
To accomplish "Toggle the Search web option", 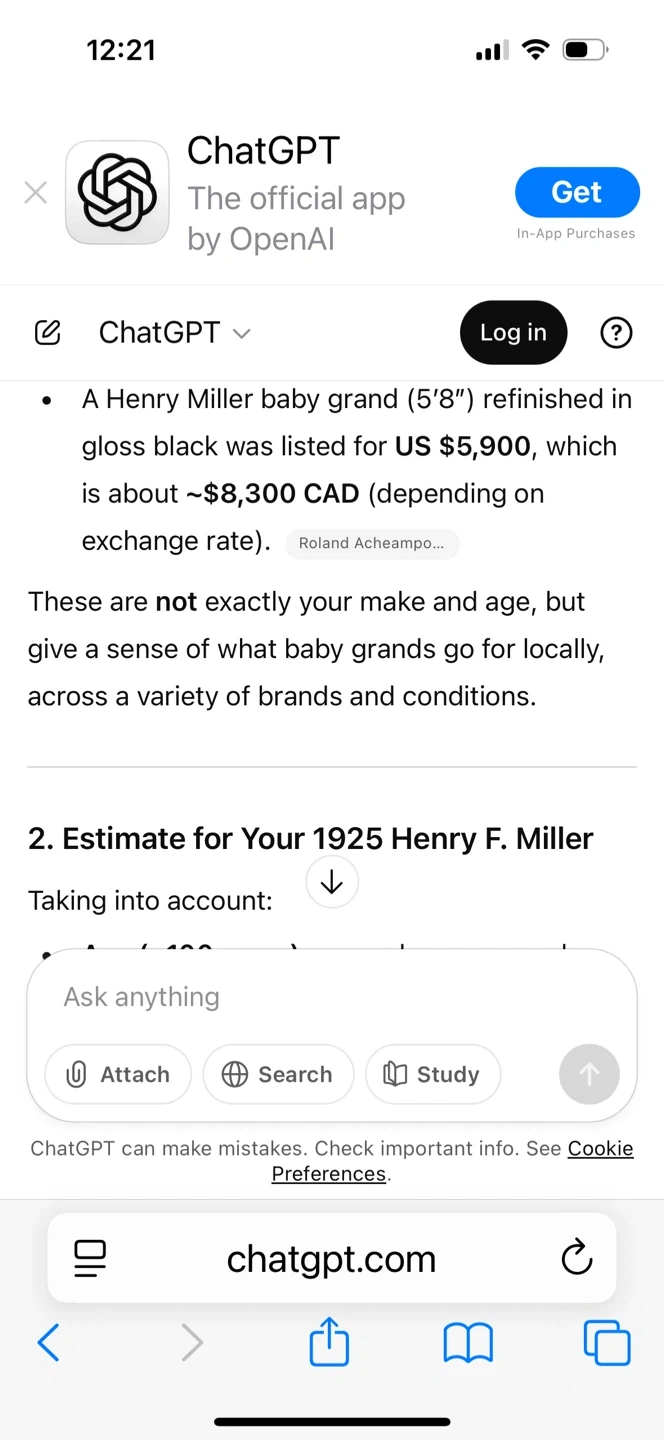I will click(x=278, y=1074).
